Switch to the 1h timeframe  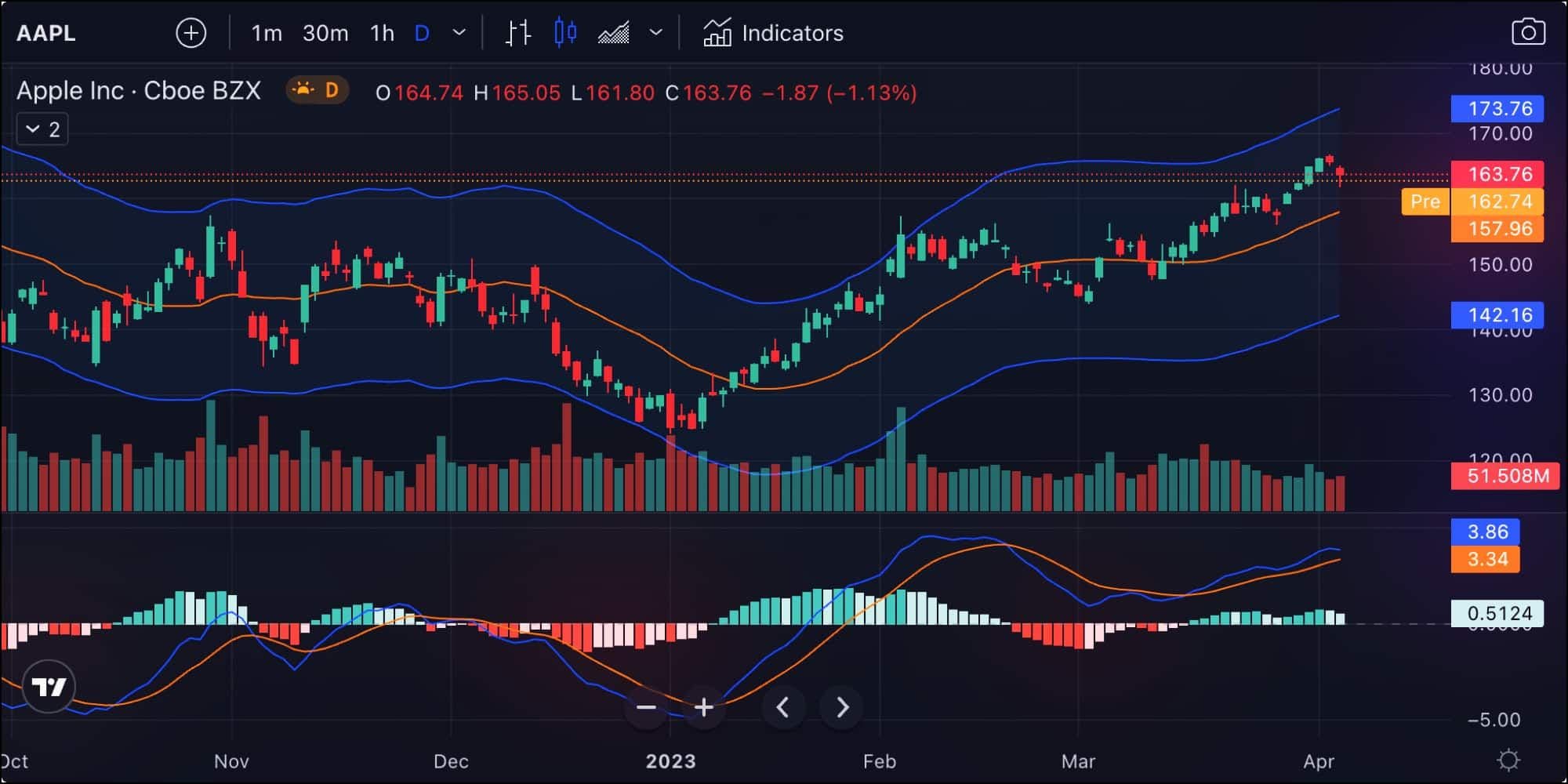[x=382, y=33]
